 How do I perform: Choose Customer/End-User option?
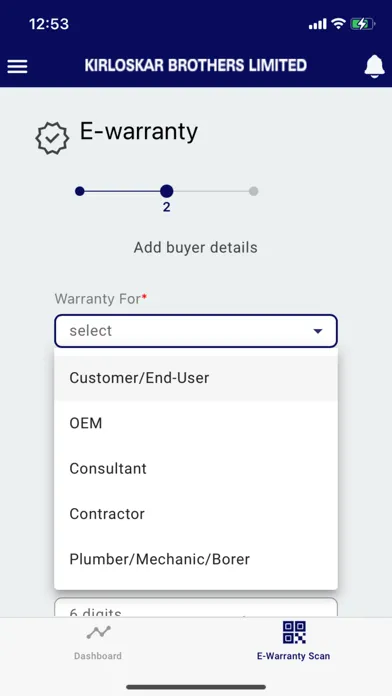coord(196,378)
